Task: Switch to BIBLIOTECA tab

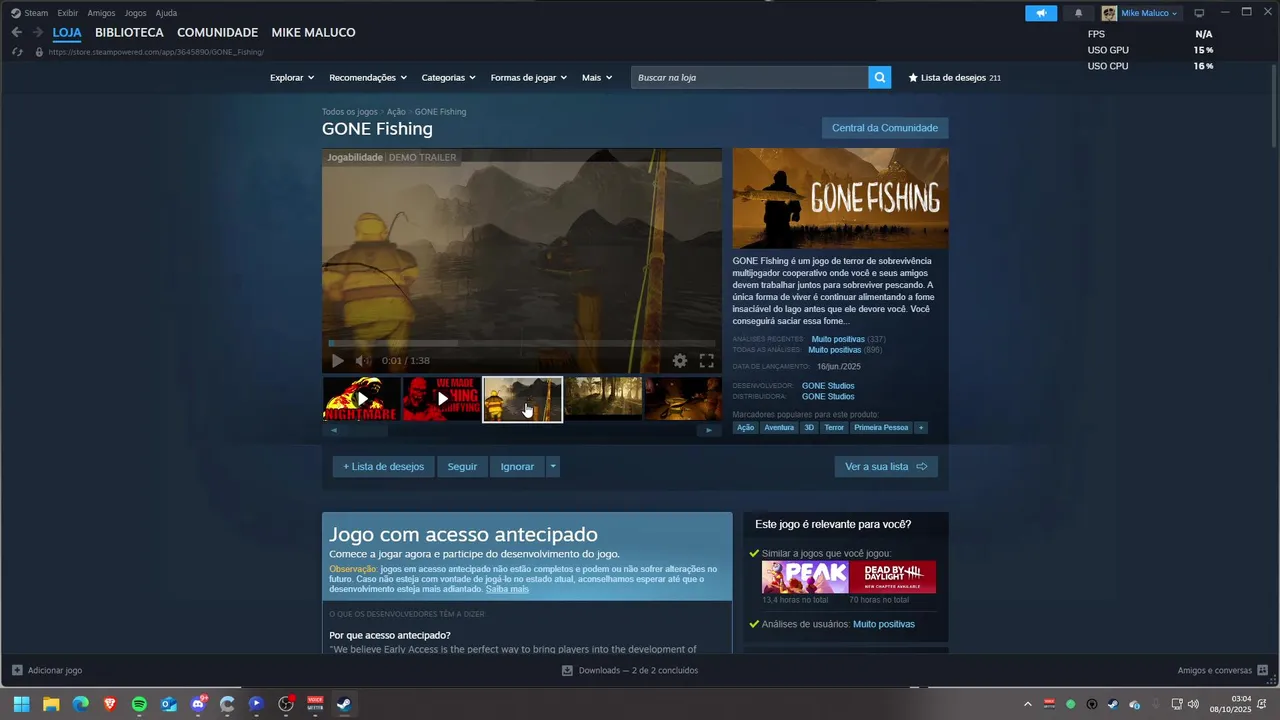Action: click(129, 33)
